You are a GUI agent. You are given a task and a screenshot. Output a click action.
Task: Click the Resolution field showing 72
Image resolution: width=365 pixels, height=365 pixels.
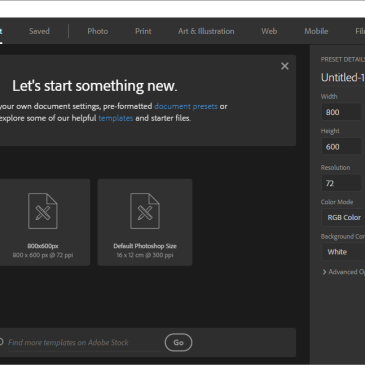pyautogui.click(x=341, y=183)
